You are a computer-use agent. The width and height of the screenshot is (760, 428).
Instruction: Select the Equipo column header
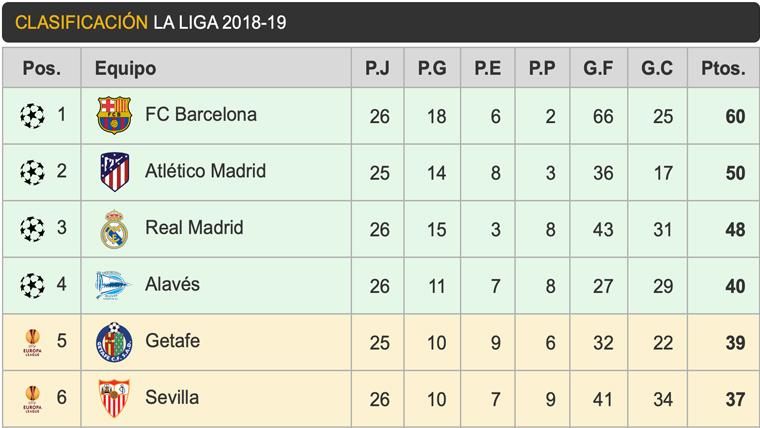(125, 69)
